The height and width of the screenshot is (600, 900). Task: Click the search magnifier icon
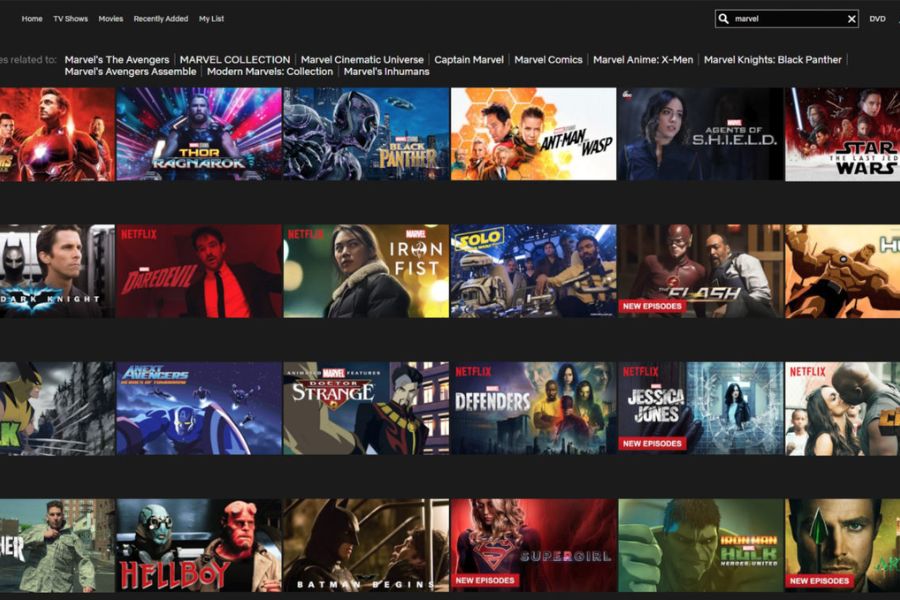pyautogui.click(x=724, y=19)
